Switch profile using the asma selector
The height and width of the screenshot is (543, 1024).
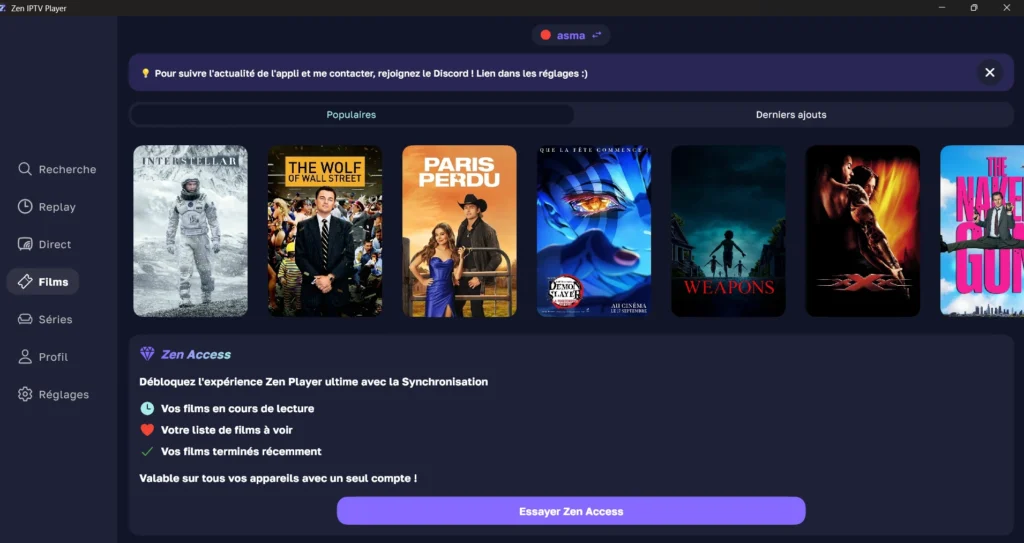[571, 35]
